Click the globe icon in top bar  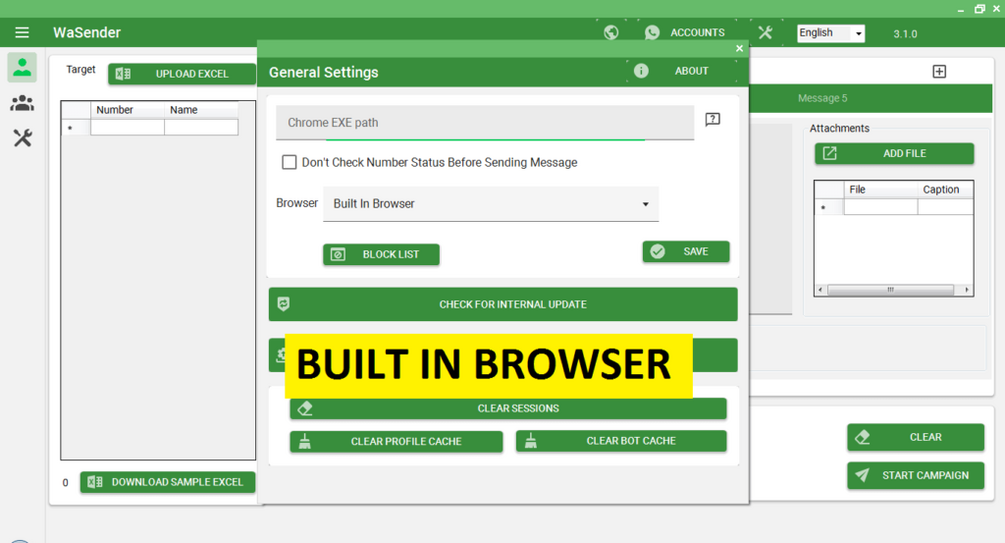click(611, 32)
